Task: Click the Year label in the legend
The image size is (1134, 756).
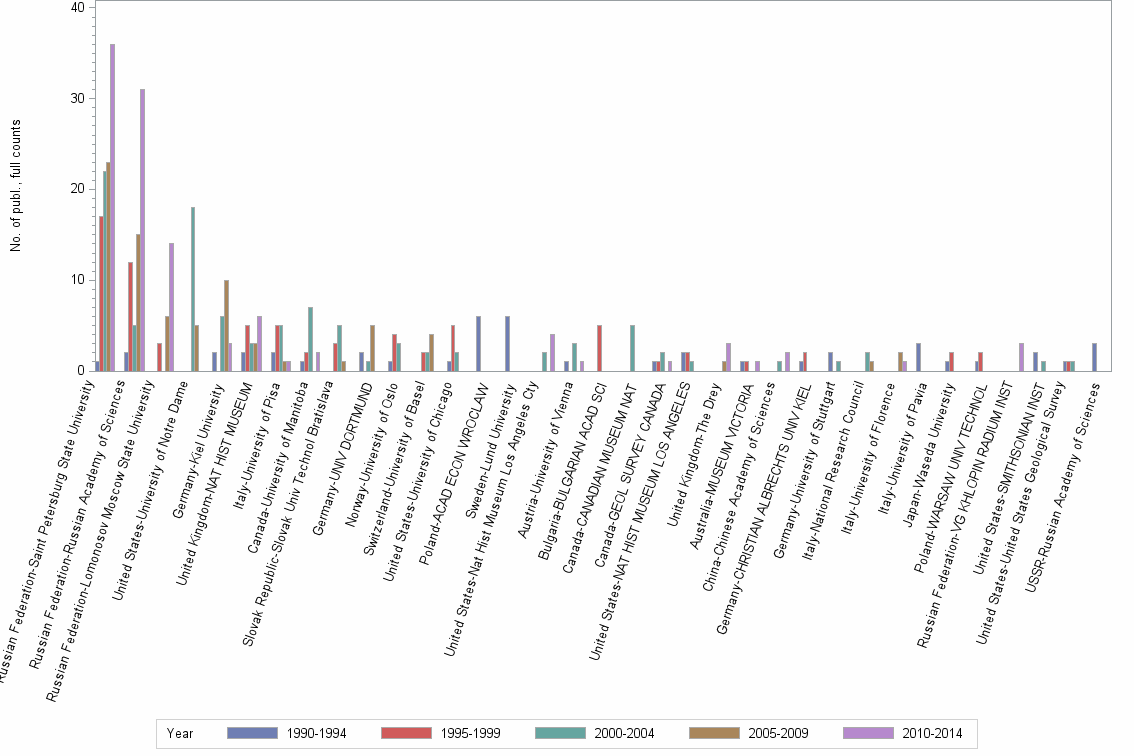Action: pos(180,733)
